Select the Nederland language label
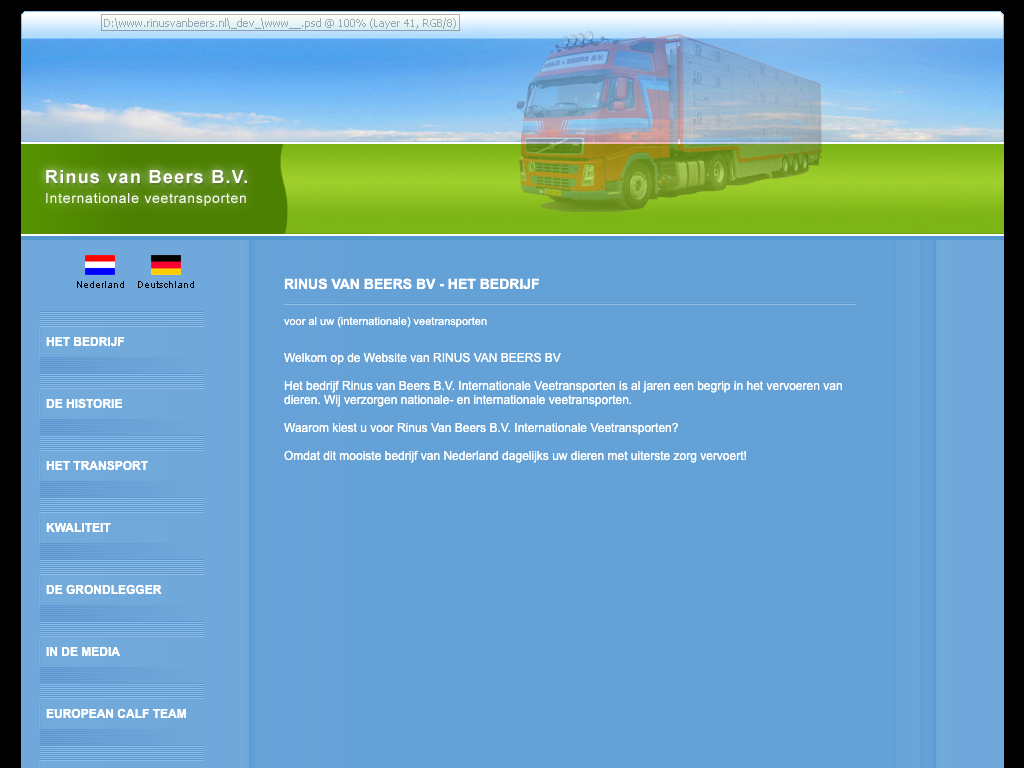Image resolution: width=1024 pixels, height=768 pixels. [100, 285]
